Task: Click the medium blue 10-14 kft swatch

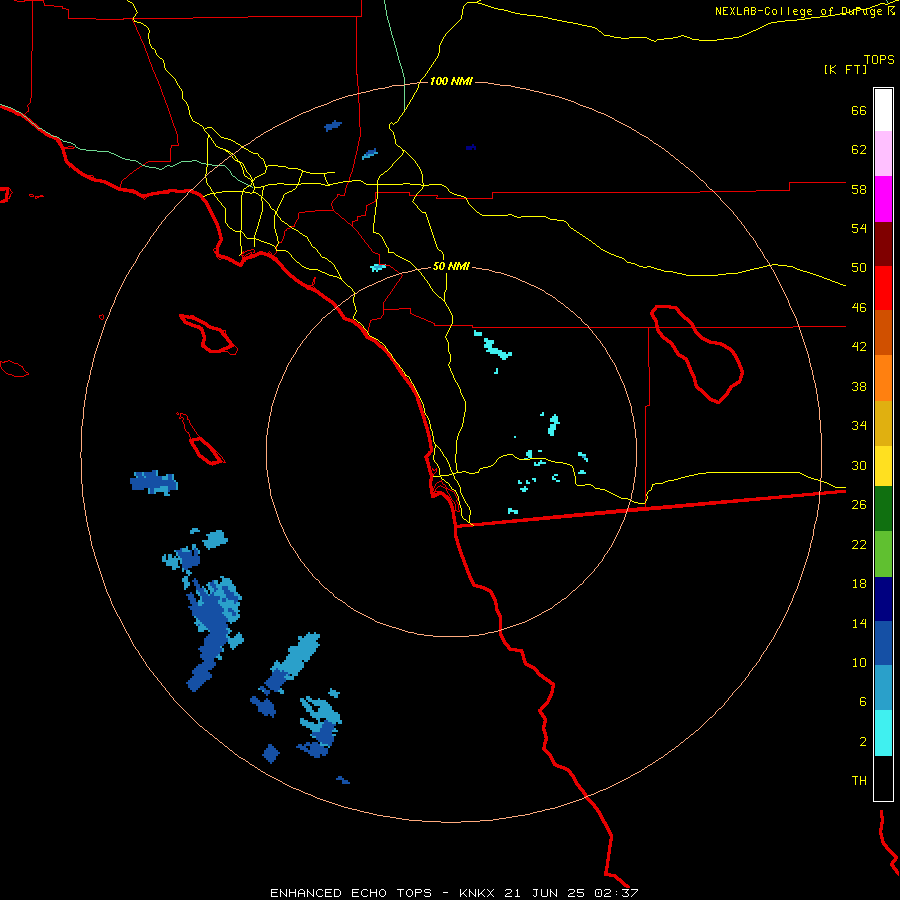Action: click(x=883, y=643)
